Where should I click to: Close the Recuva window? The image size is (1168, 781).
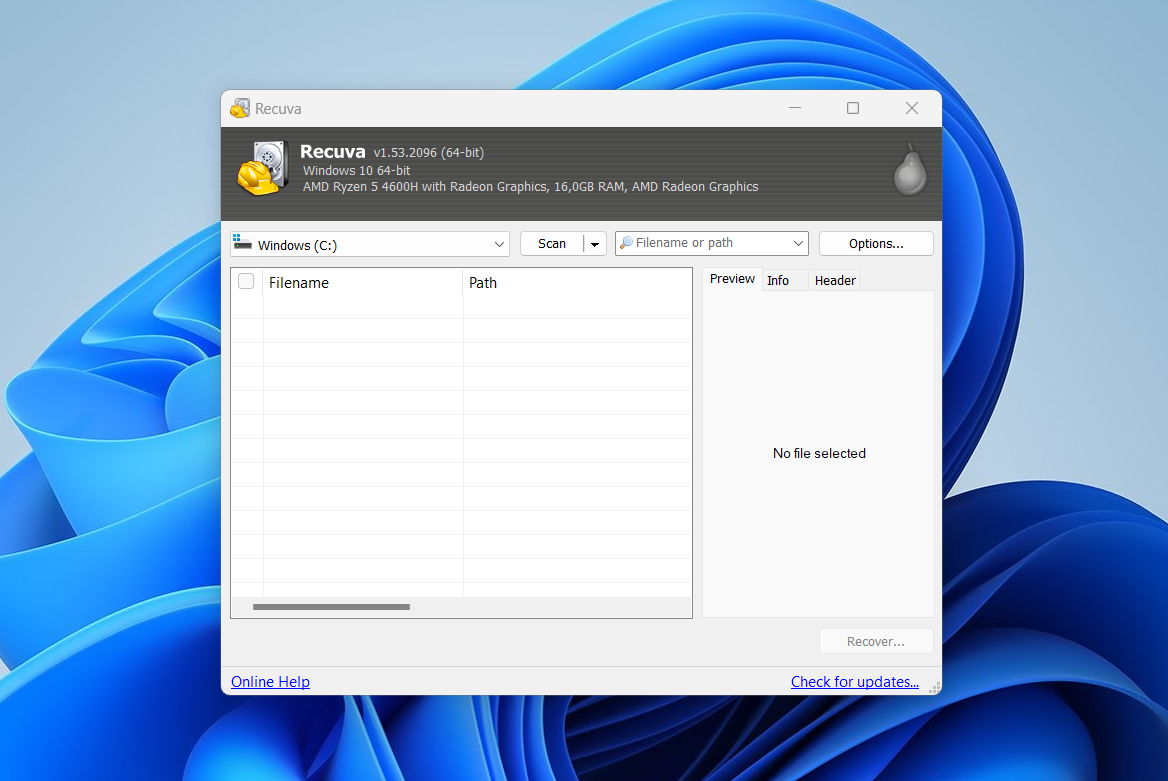(912, 108)
